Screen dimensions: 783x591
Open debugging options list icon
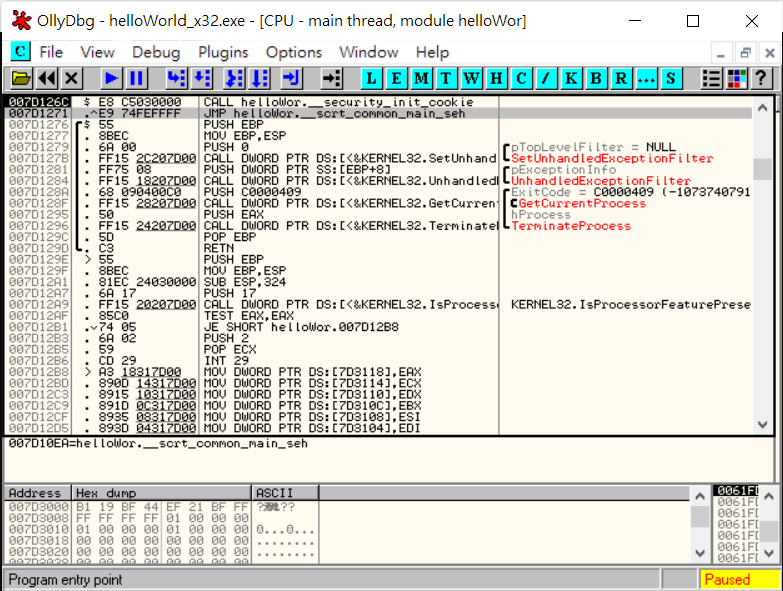711,78
